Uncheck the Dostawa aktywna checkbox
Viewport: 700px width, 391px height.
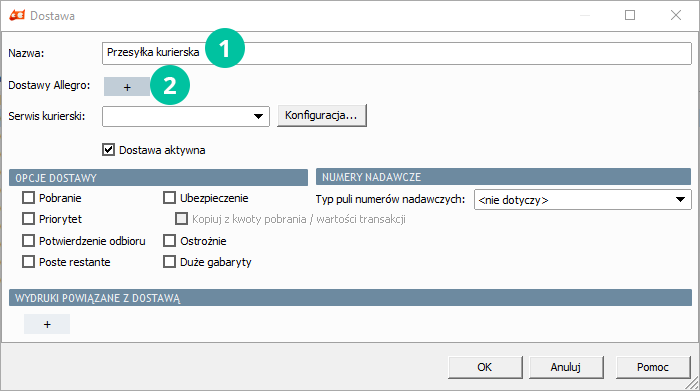[108, 150]
